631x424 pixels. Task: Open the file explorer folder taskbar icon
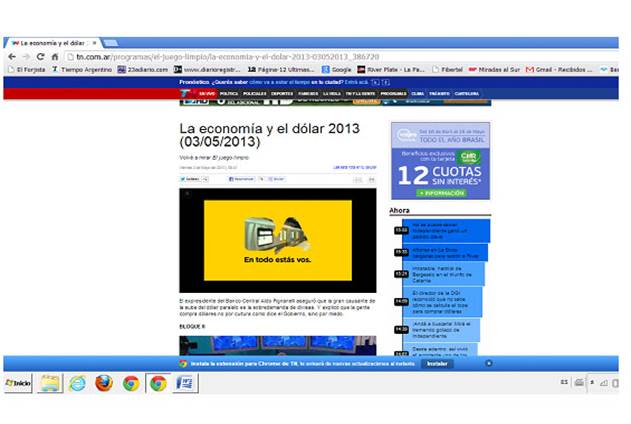click(x=49, y=383)
